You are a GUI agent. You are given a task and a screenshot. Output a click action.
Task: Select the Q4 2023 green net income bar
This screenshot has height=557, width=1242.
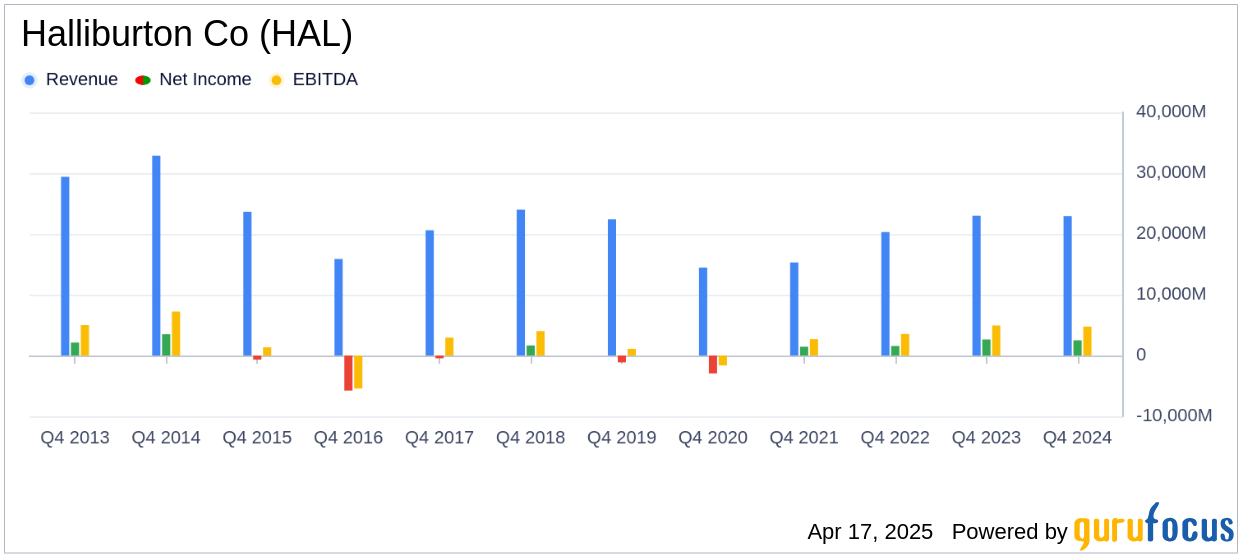point(986,348)
